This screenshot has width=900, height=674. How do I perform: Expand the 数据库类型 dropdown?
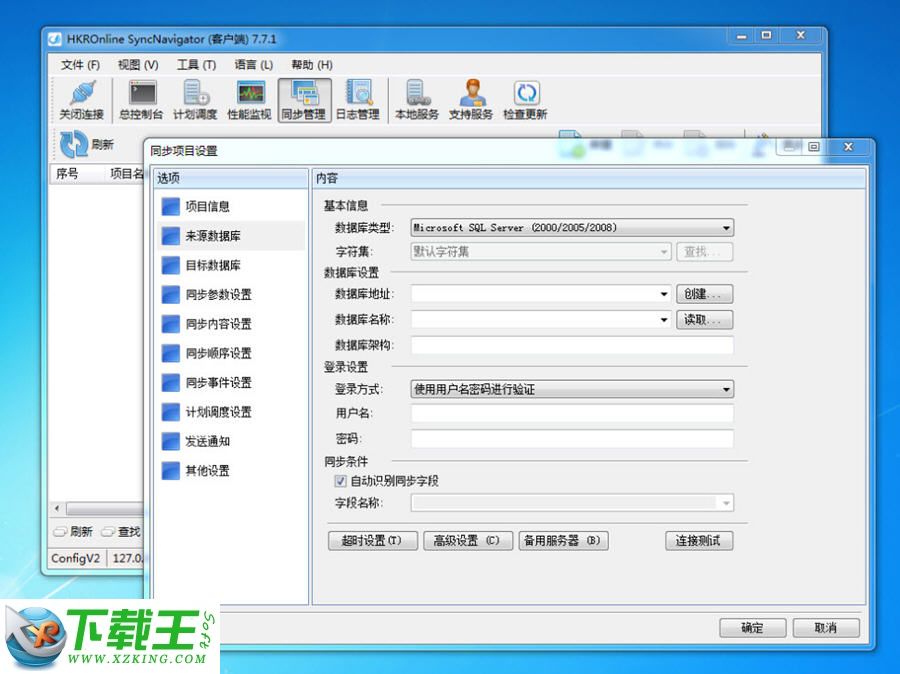(572, 228)
